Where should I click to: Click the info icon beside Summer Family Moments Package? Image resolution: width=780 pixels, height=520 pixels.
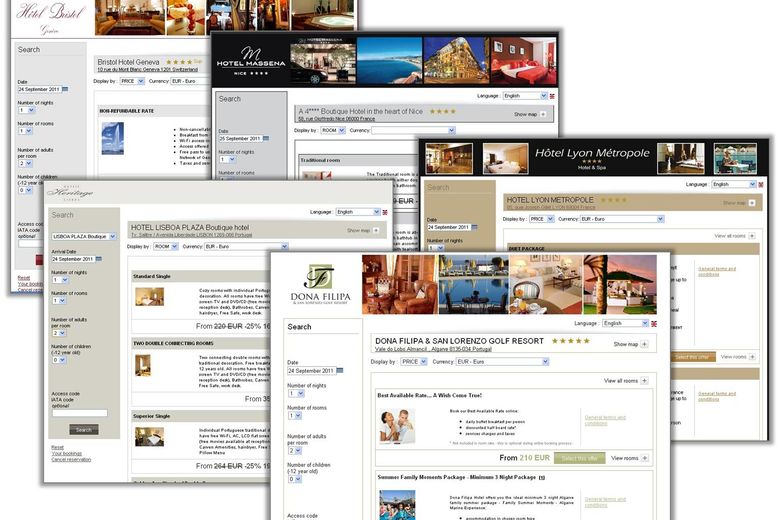542,477
